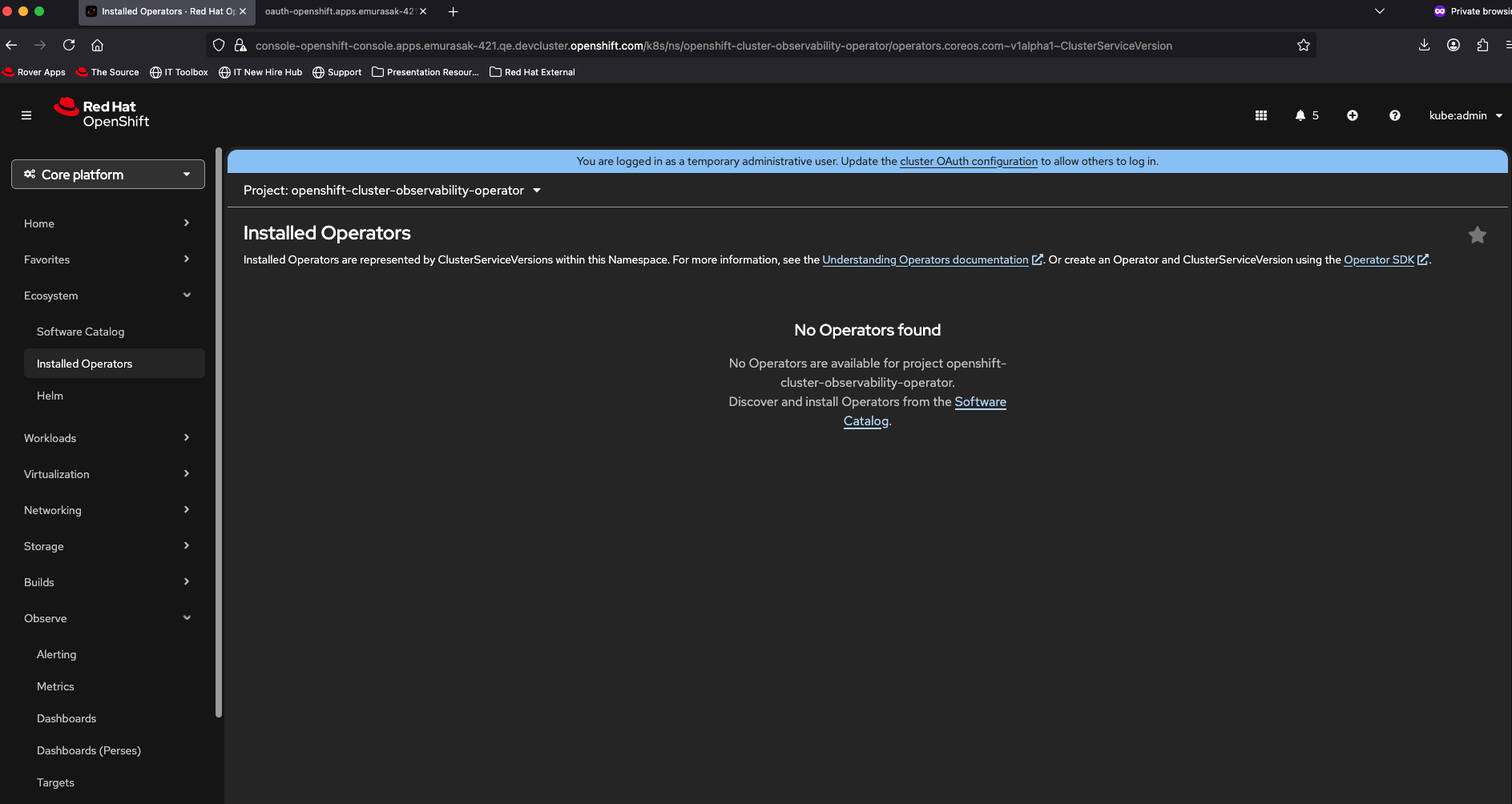Open The Source bookmark

(107, 72)
